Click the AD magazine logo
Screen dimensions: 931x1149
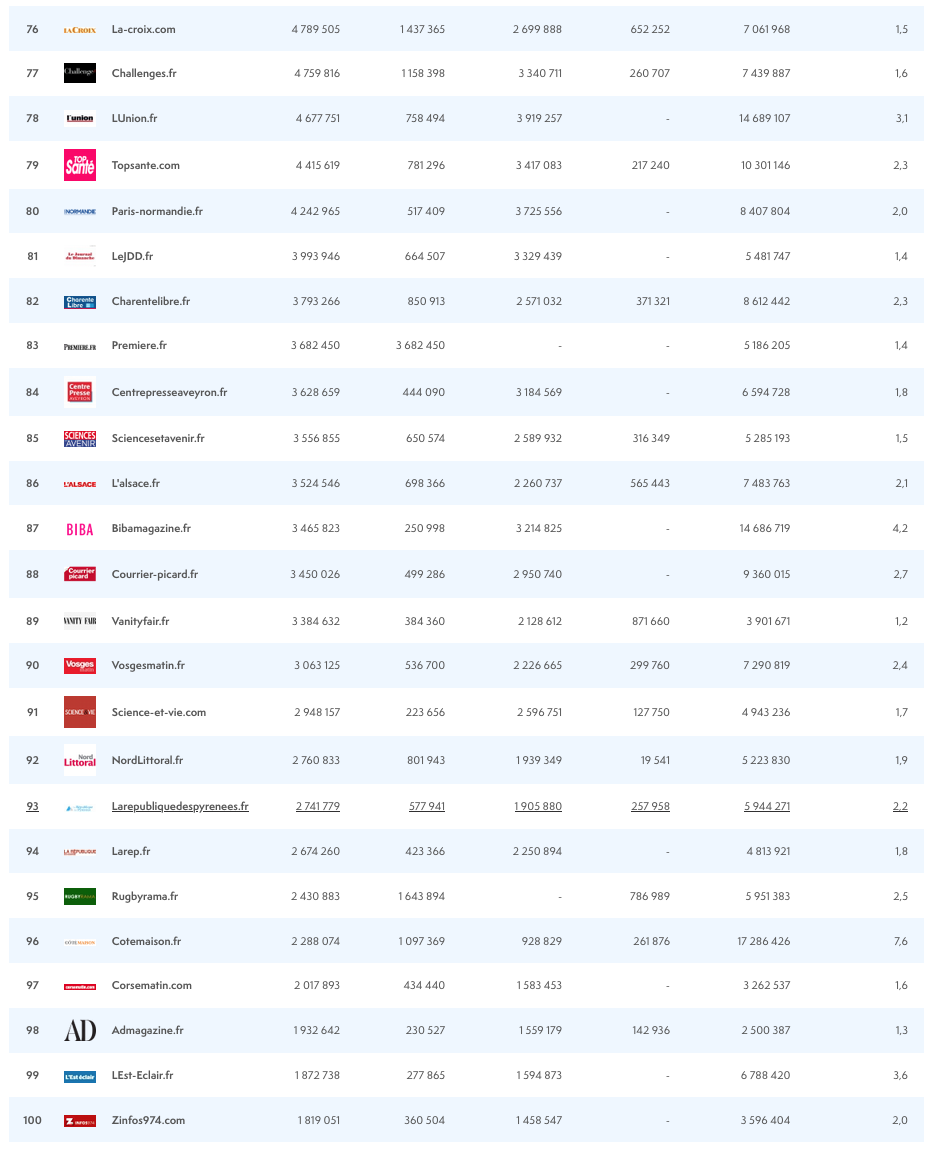pos(80,1030)
